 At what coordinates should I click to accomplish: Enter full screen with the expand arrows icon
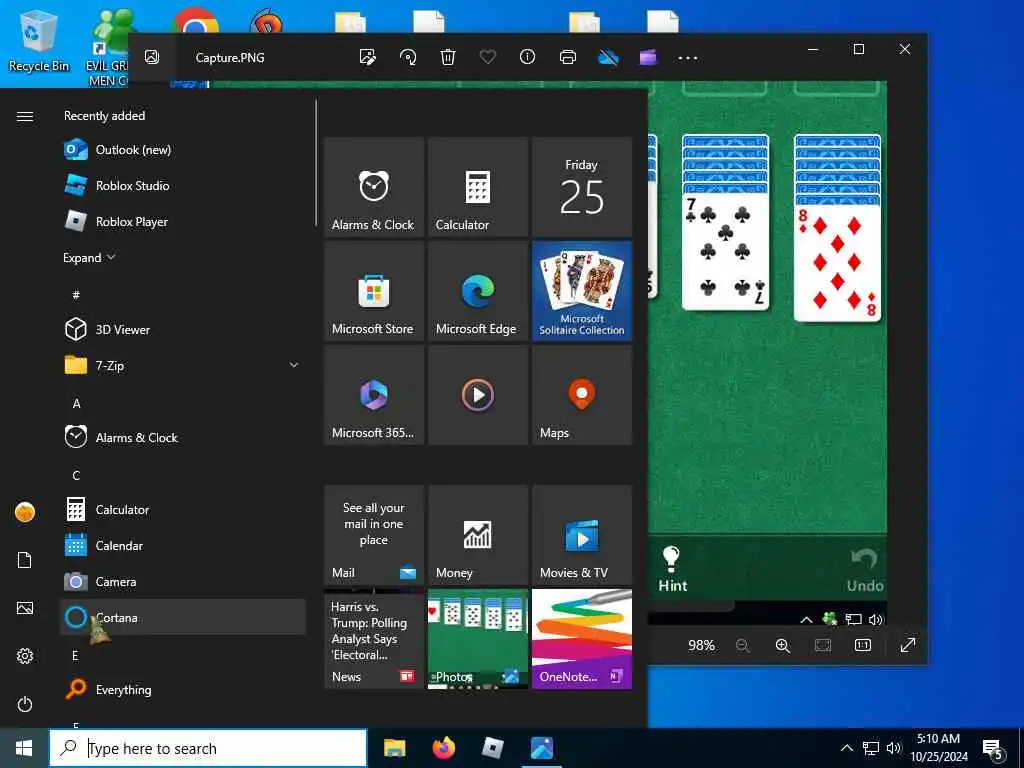click(x=908, y=645)
